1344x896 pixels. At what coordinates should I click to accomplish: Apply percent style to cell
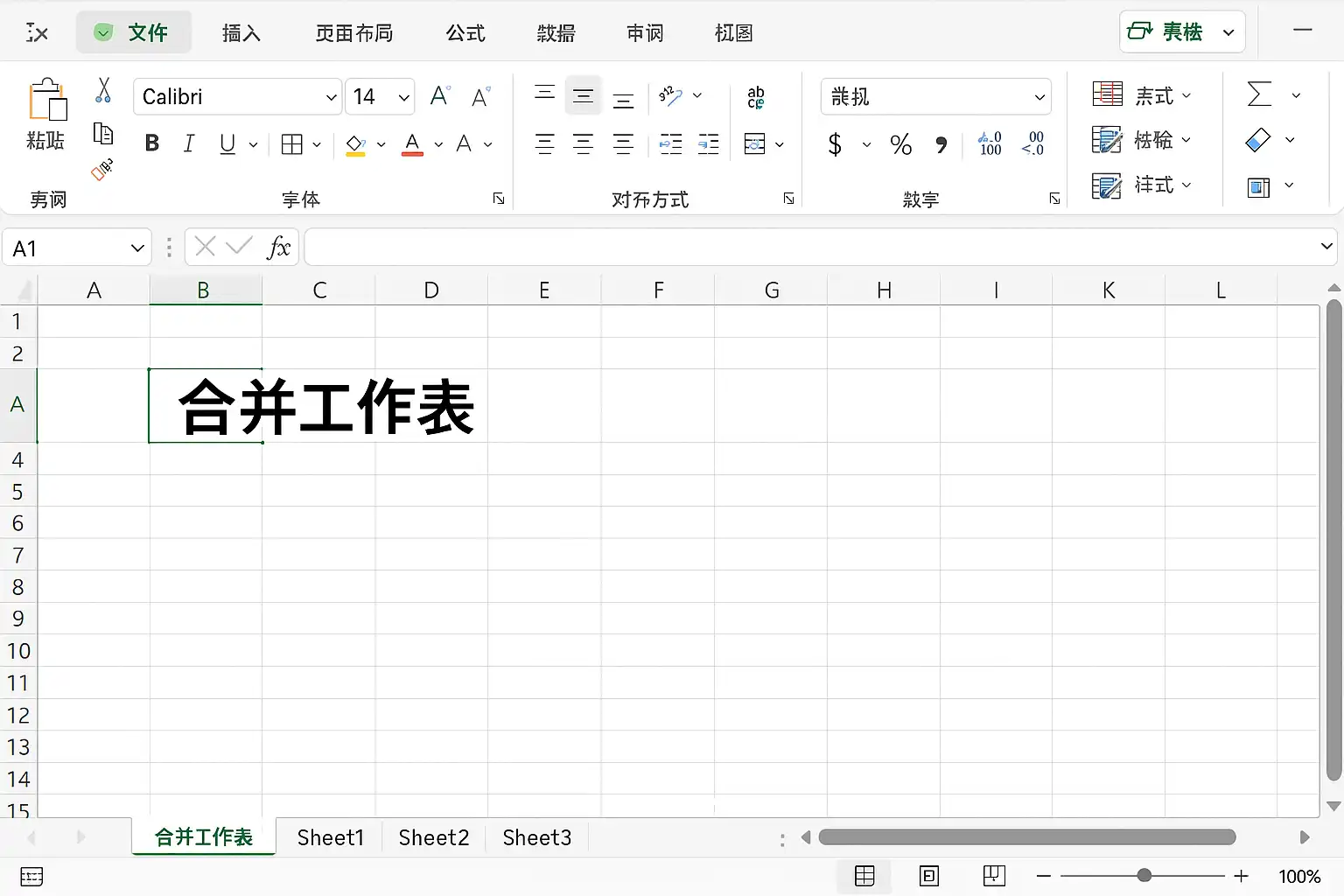901,144
